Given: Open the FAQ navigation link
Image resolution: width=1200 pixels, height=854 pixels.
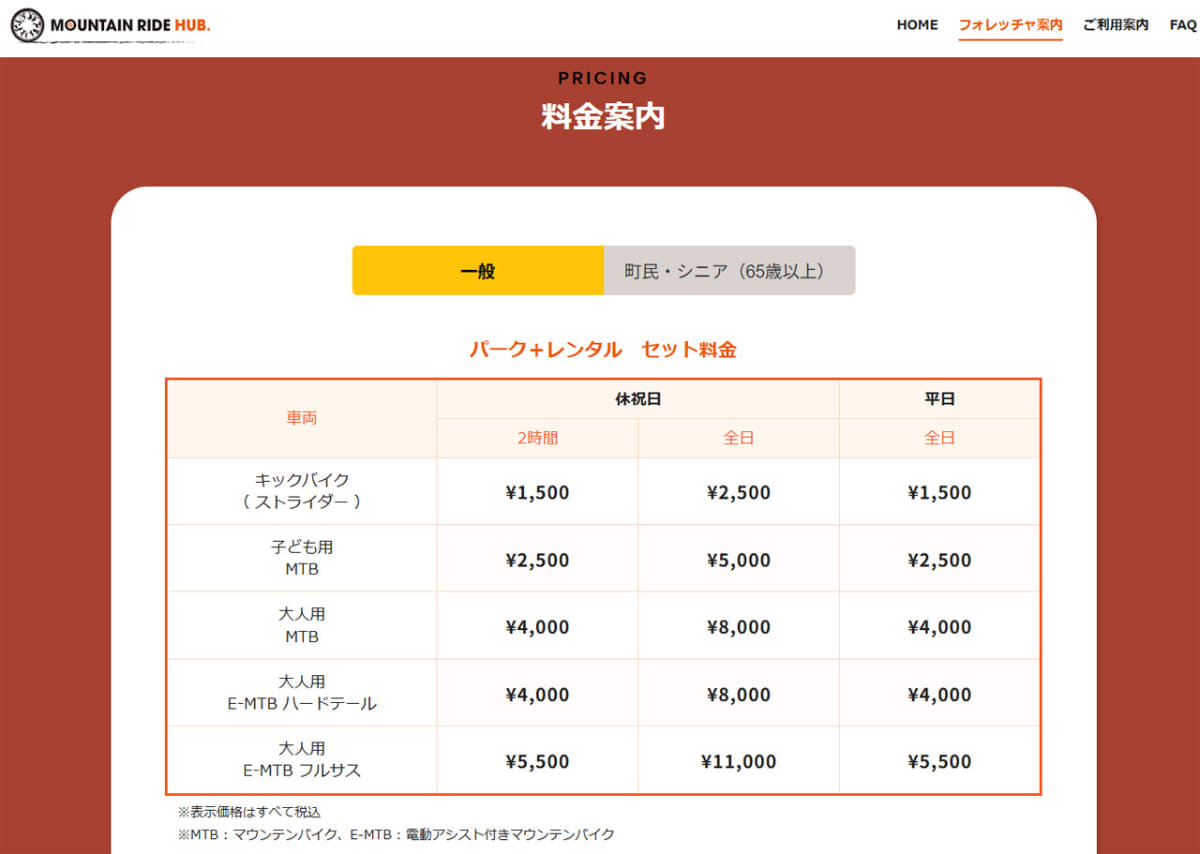Looking at the screenshot, I should pos(1183,25).
